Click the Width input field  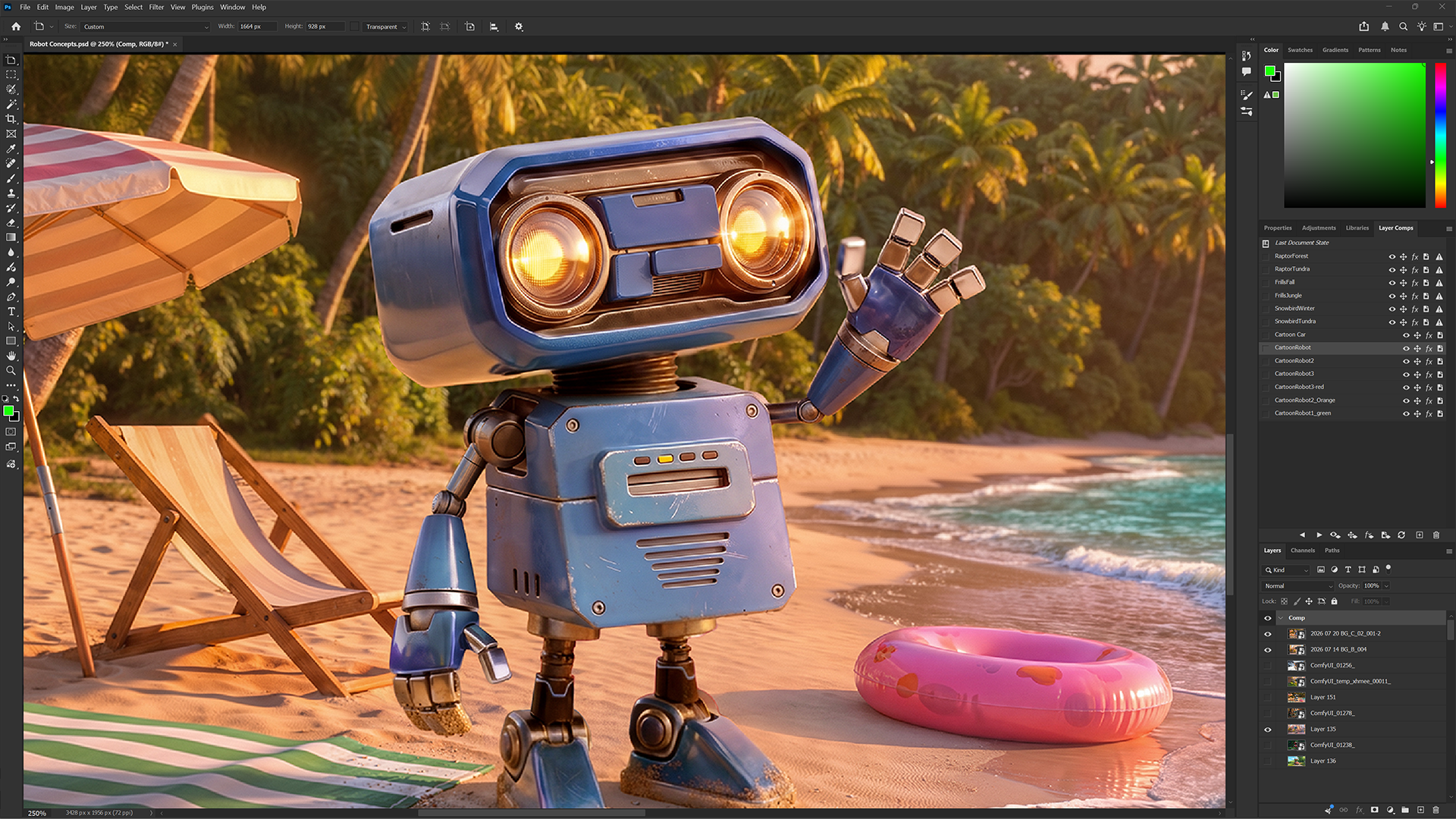(x=257, y=27)
